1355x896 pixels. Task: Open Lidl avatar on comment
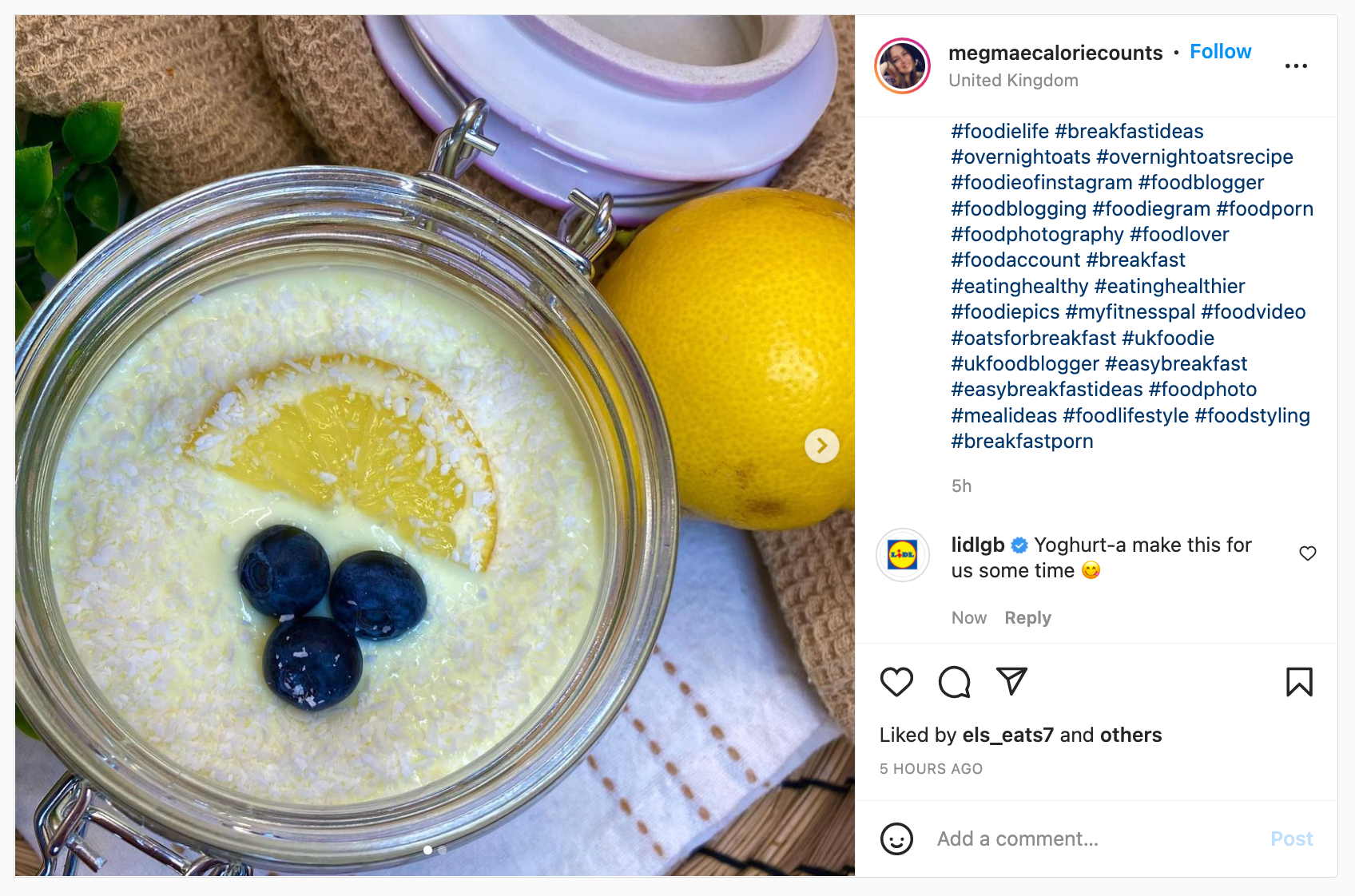pyautogui.click(x=903, y=555)
